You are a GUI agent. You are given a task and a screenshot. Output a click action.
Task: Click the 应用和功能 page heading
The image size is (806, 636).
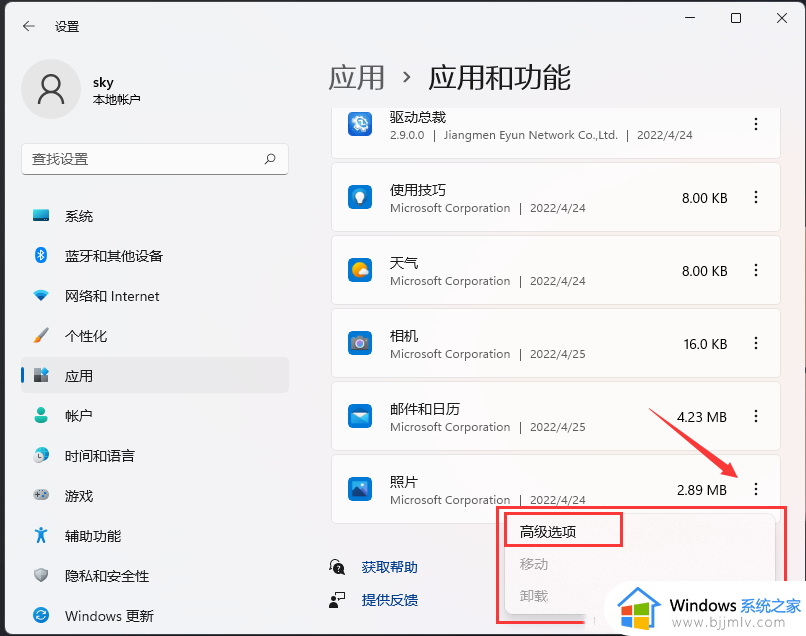click(x=499, y=78)
